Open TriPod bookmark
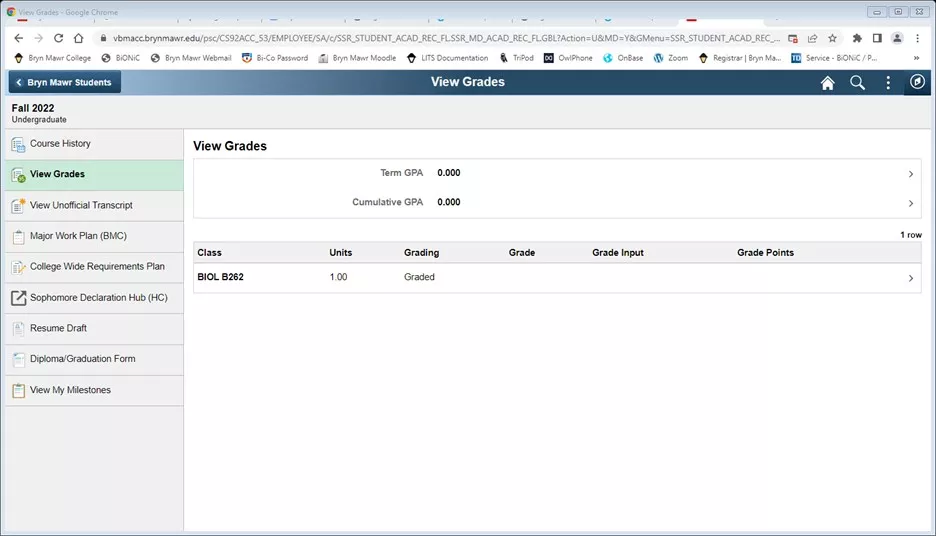936x536 pixels. (x=516, y=58)
